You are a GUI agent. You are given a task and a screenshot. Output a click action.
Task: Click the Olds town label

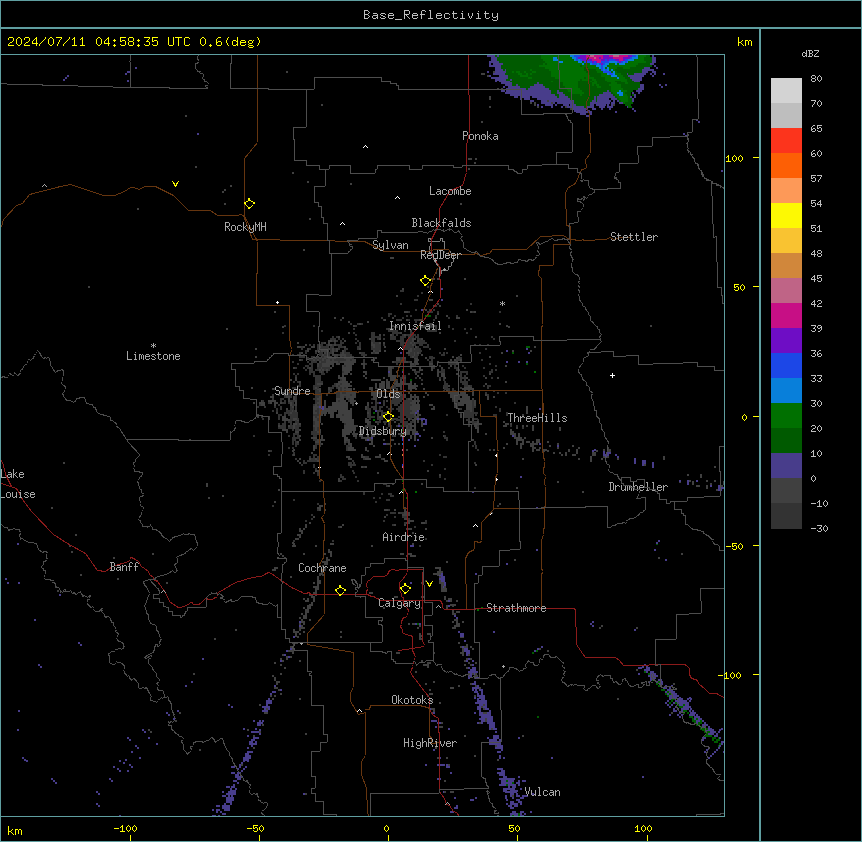(388, 394)
